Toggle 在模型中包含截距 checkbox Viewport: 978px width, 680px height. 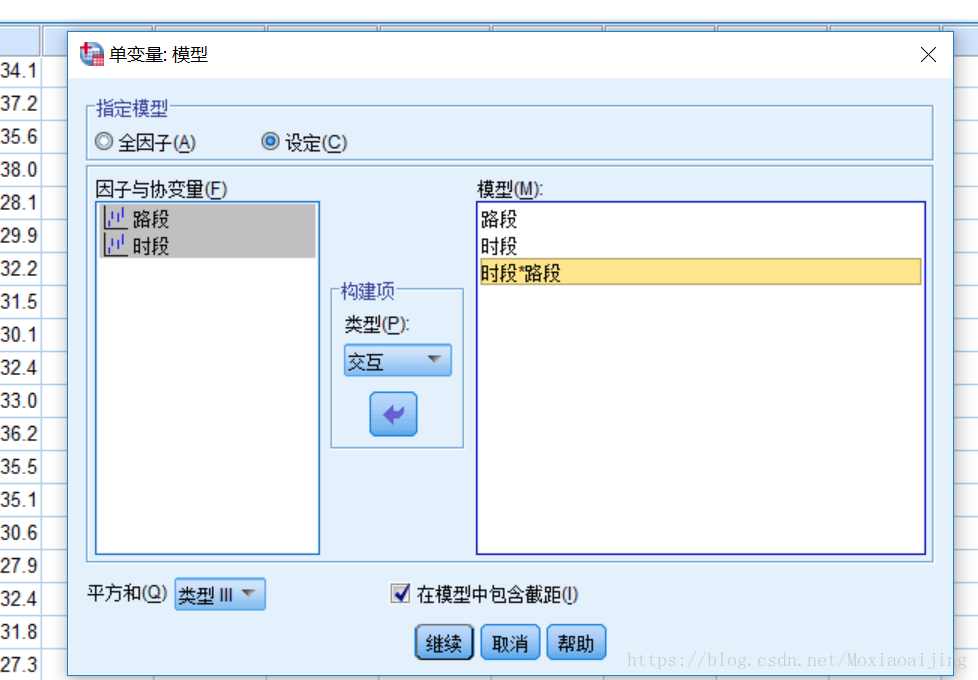(400, 593)
